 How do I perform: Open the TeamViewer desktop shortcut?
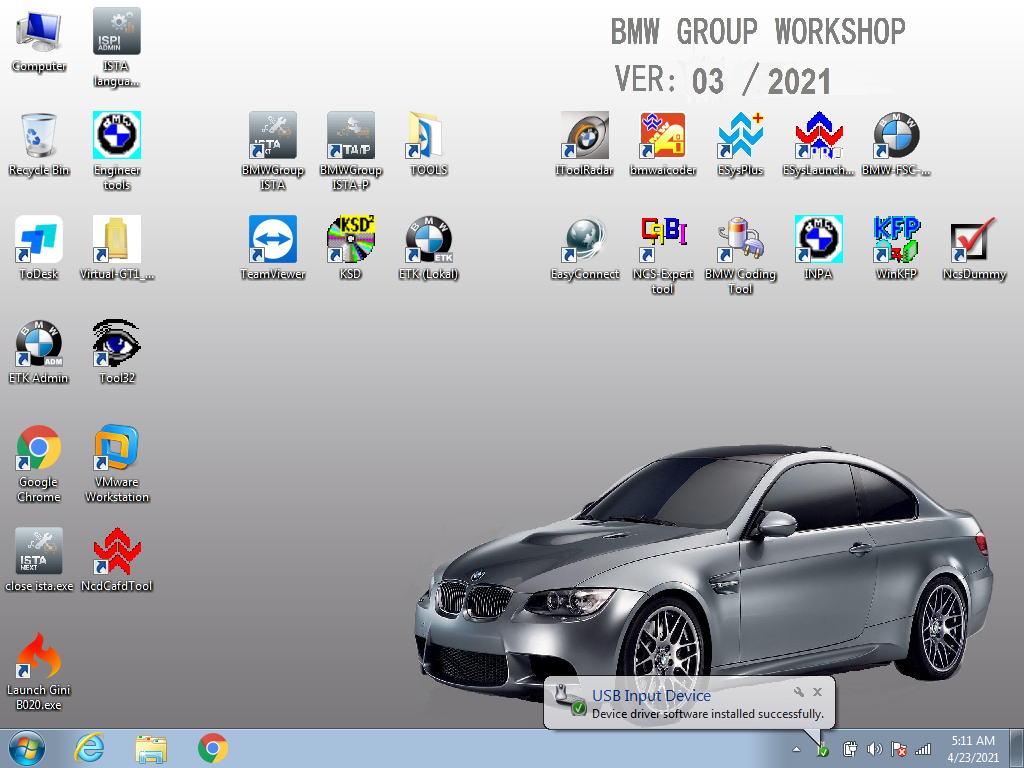pyautogui.click(x=273, y=240)
